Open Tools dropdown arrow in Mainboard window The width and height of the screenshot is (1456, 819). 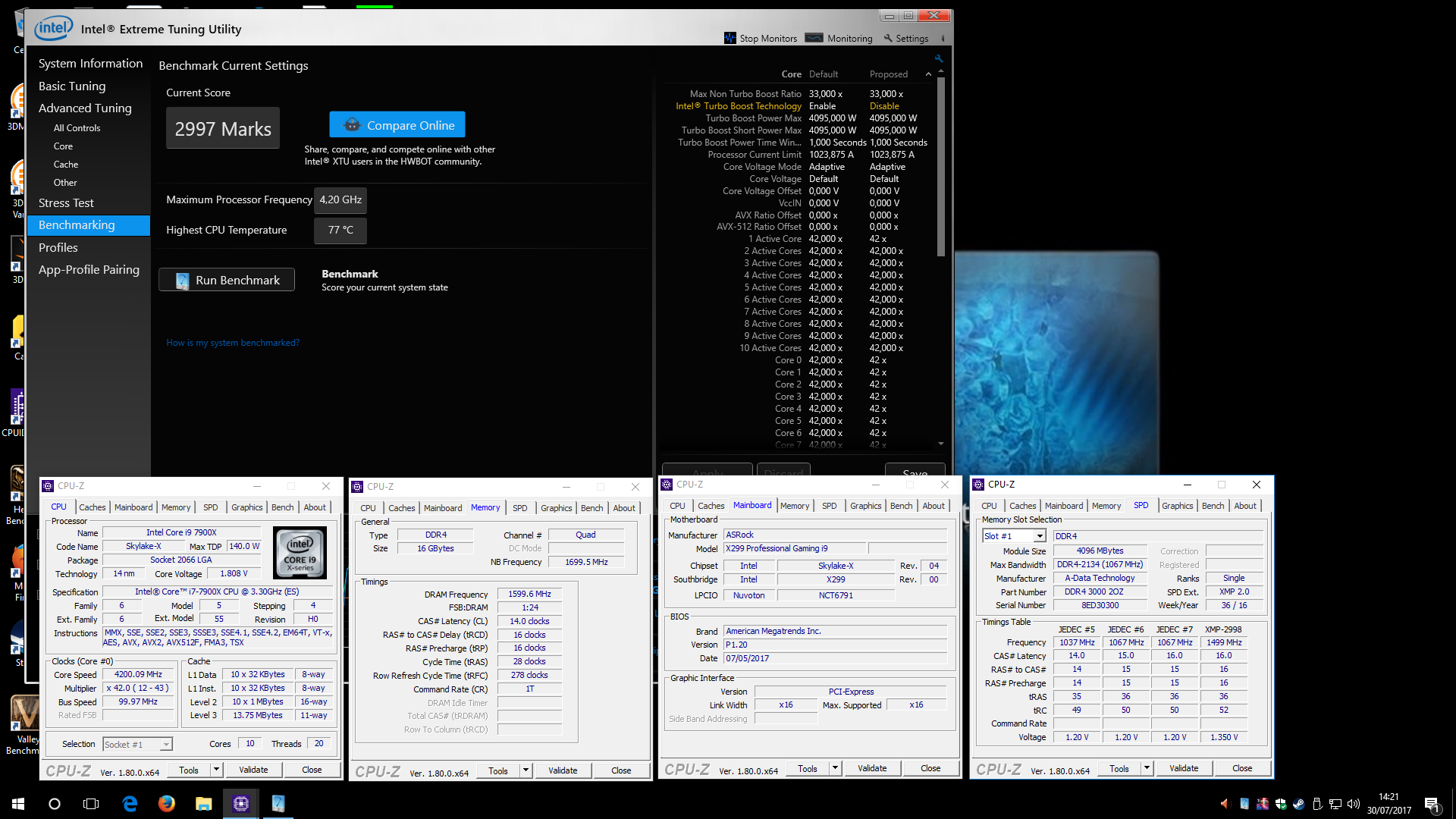click(835, 768)
